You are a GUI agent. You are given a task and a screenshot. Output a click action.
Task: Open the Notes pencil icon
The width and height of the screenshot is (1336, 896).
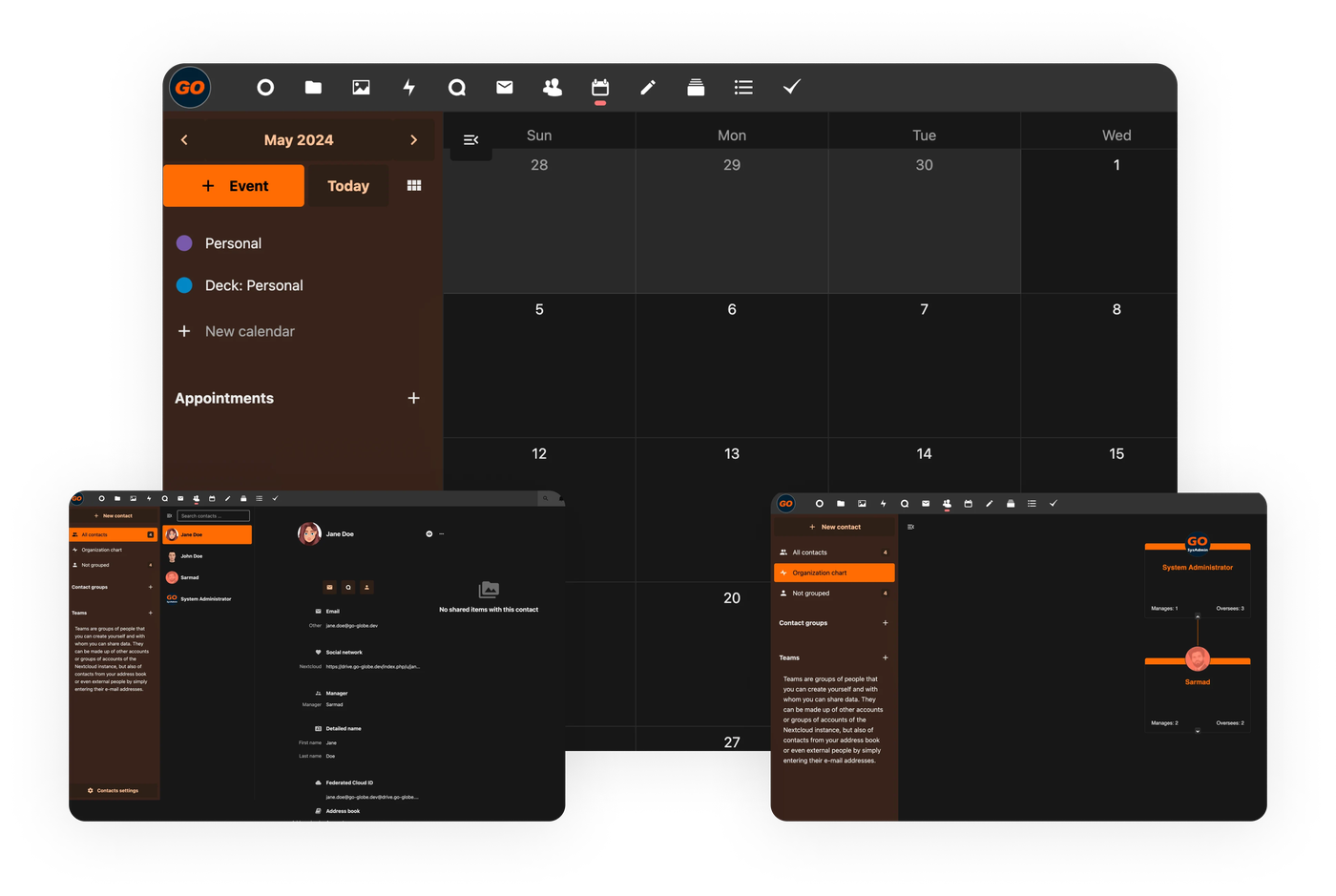coord(648,88)
